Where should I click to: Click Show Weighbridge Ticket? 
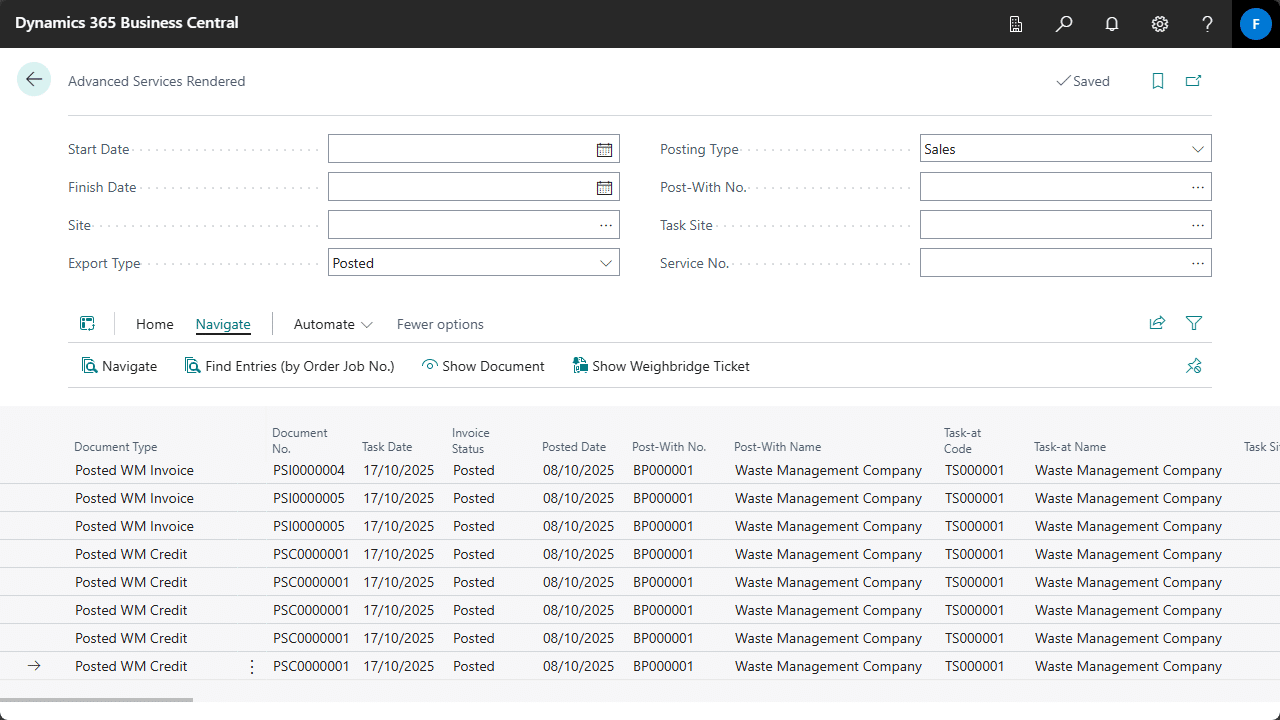pyautogui.click(x=661, y=366)
